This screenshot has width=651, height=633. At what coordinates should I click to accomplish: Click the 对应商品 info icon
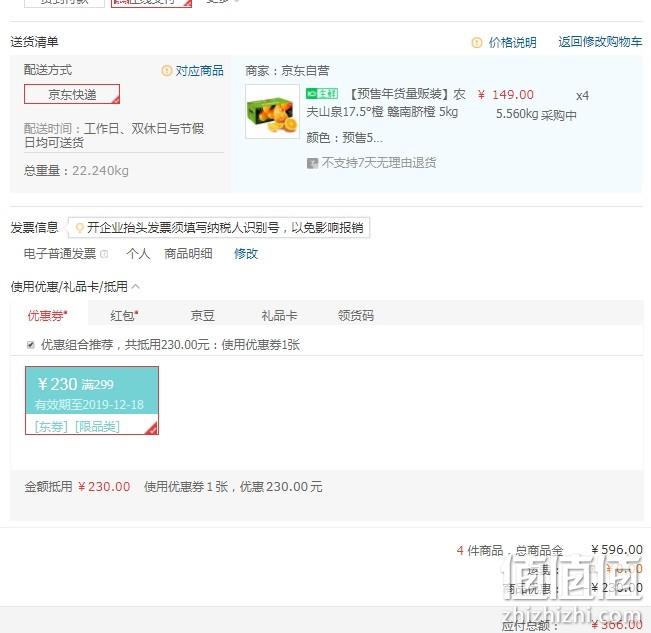click(x=166, y=71)
